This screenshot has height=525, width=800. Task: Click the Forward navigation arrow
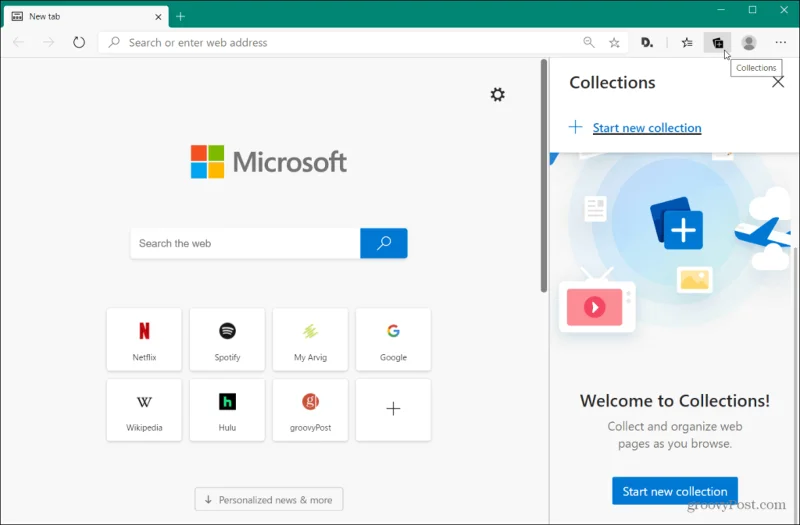tap(48, 42)
